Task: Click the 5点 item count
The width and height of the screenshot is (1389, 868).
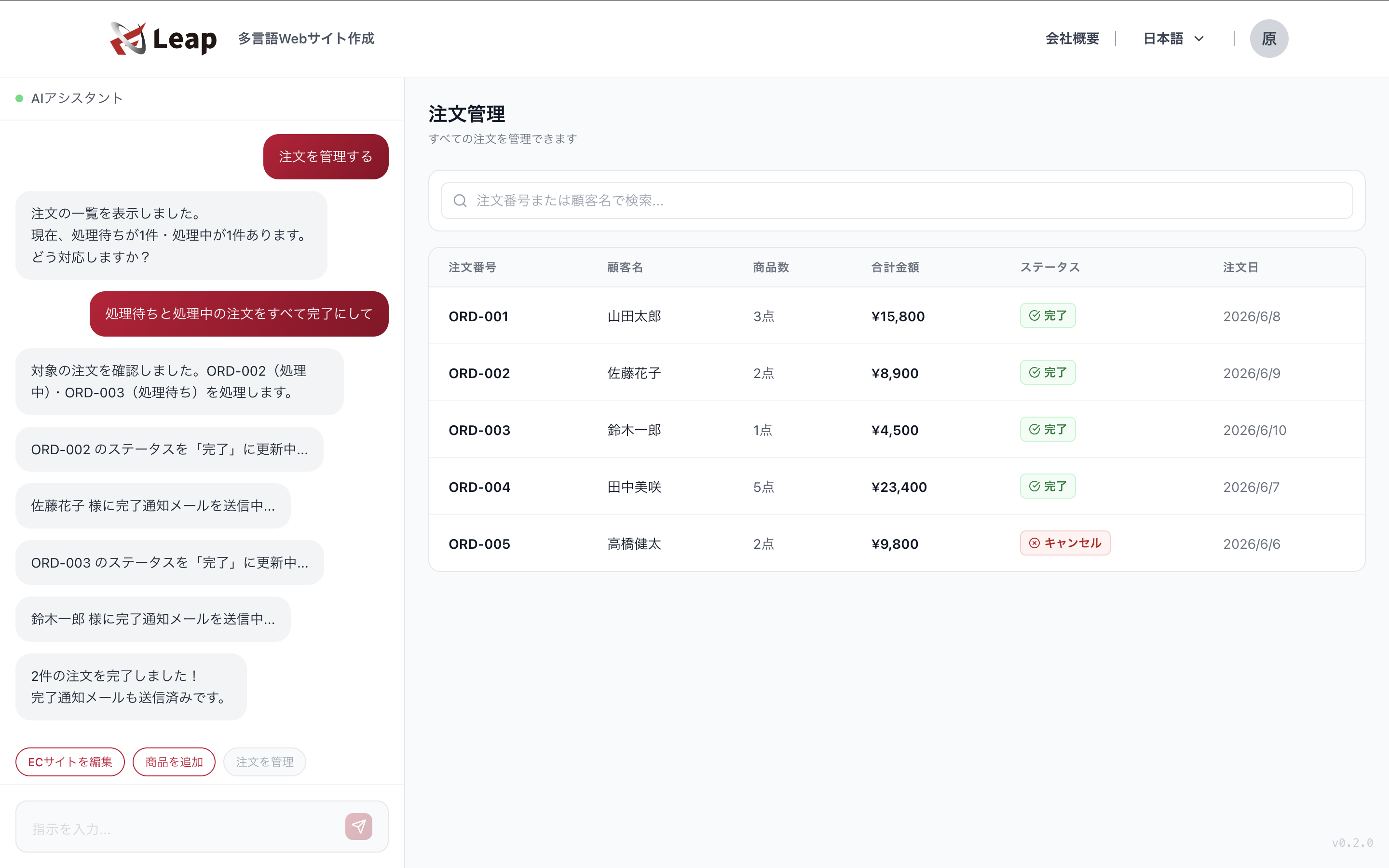Action: (x=763, y=487)
